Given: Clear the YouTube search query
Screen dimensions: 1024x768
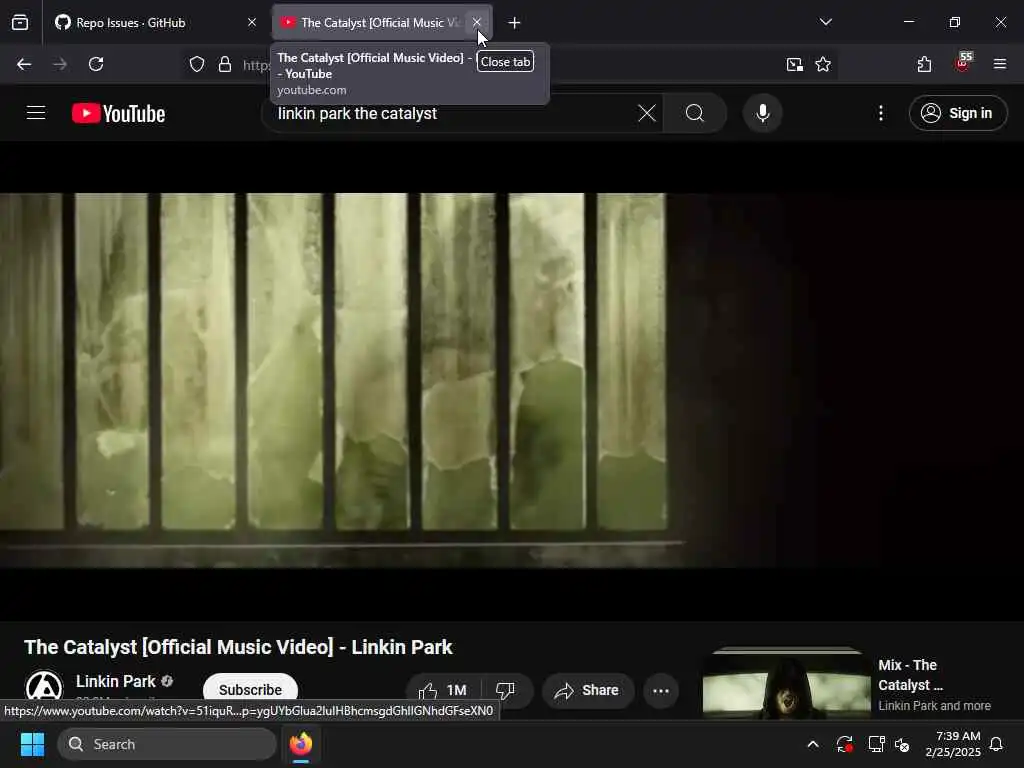Looking at the screenshot, I should point(647,114).
